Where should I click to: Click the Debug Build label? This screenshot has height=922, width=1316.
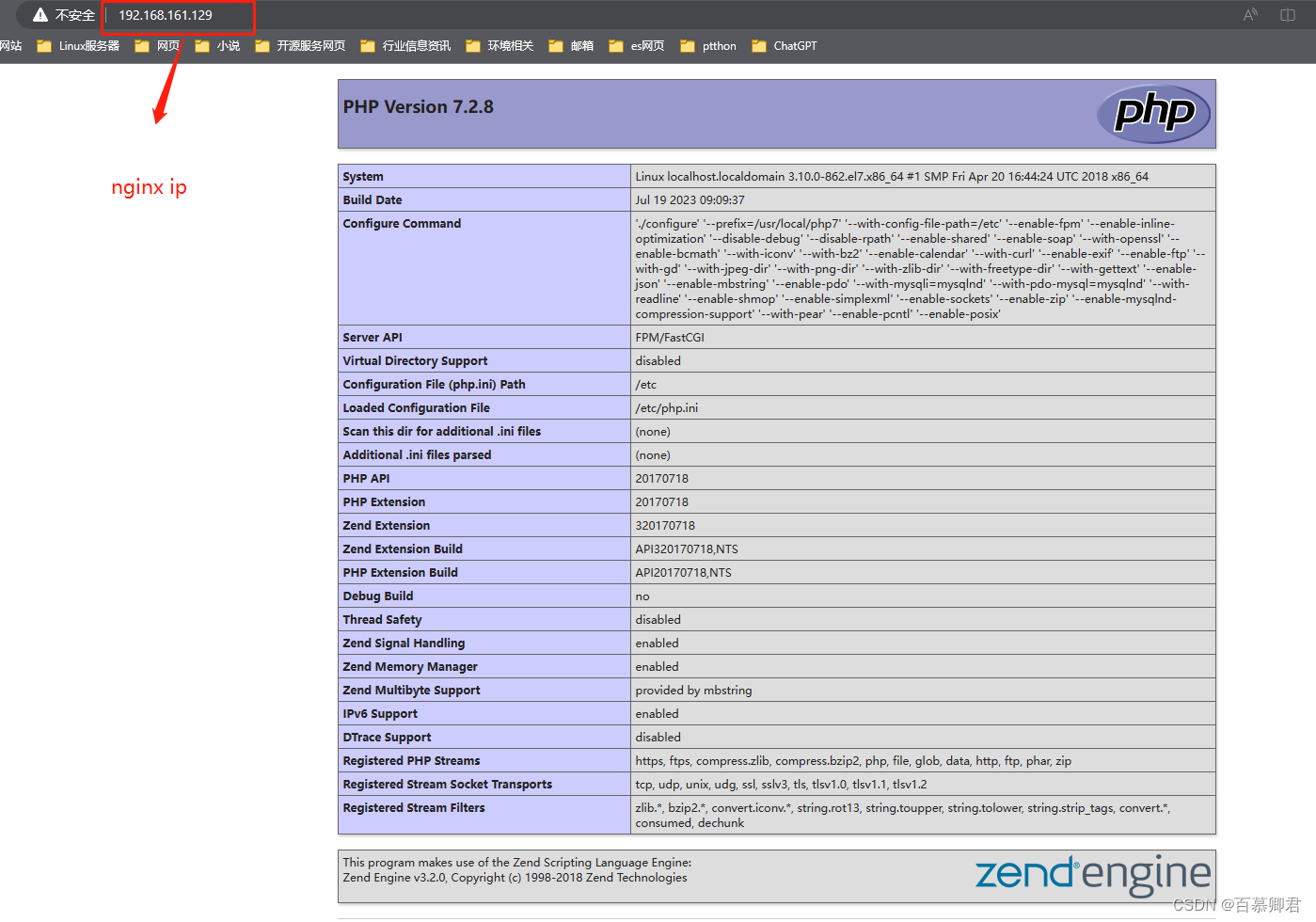tap(378, 596)
